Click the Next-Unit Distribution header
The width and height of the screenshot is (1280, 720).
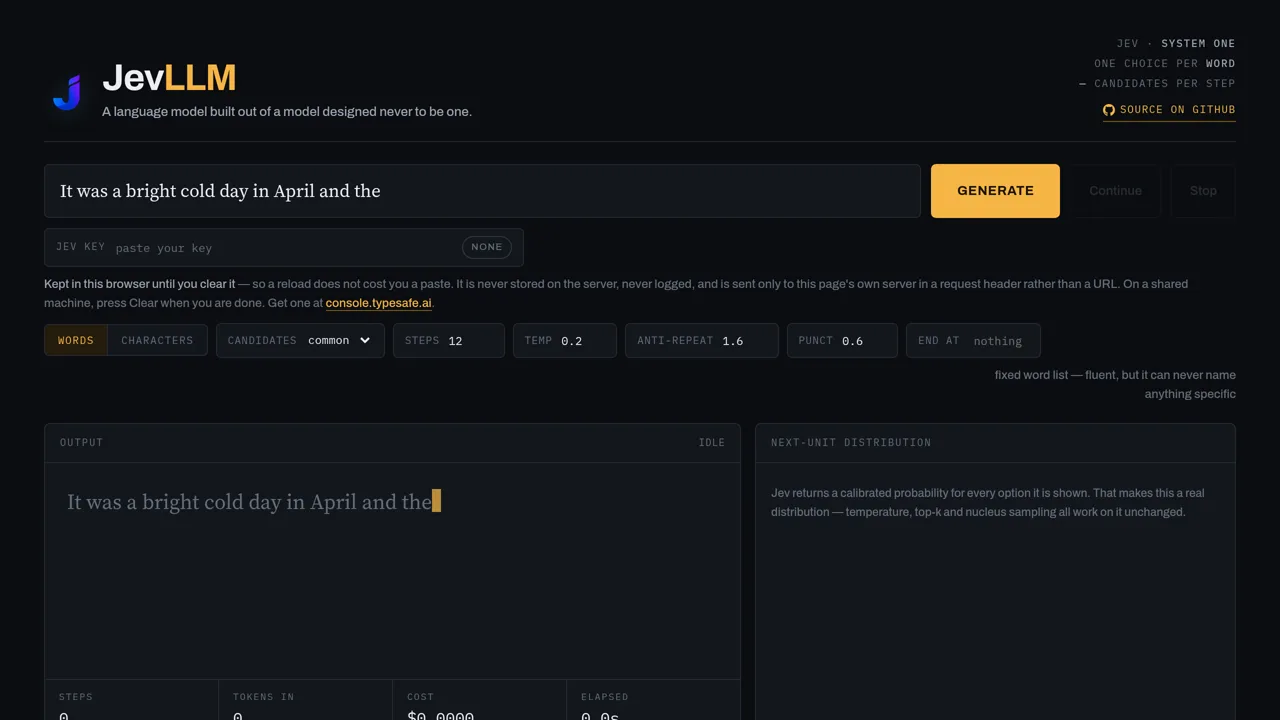click(x=995, y=443)
